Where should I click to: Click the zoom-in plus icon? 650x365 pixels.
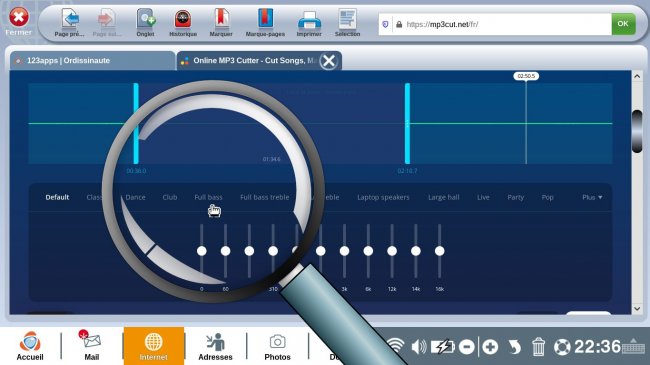coord(490,347)
